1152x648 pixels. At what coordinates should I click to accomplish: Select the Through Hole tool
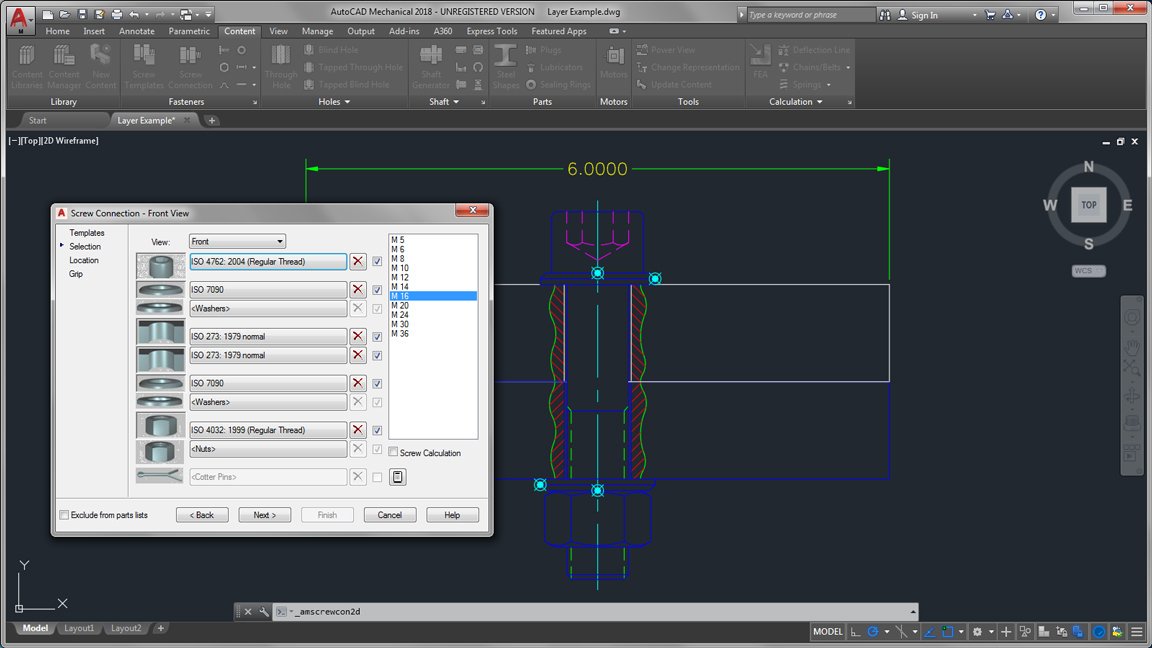tap(280, 65)
